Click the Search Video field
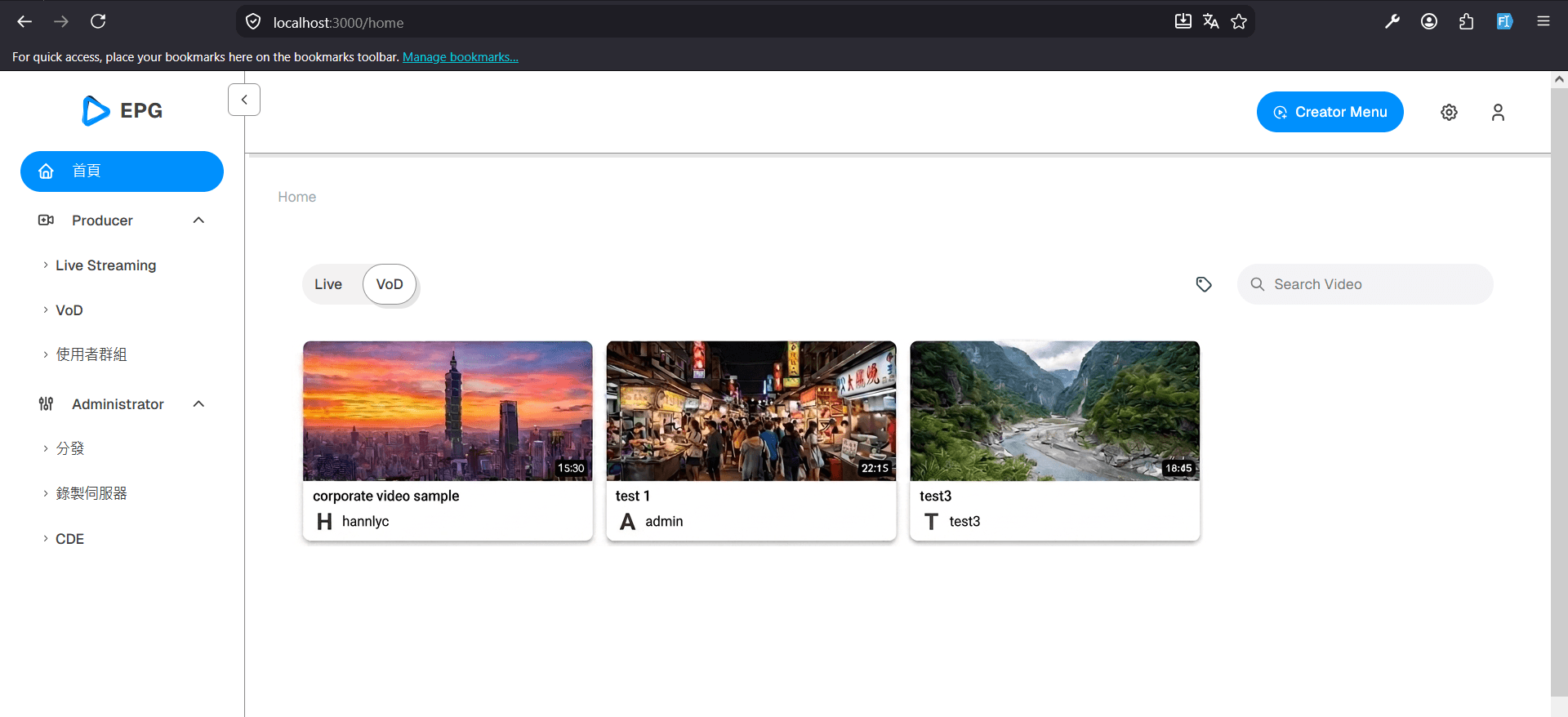This screenshot has height=717, width=1568. [1365, 284]
